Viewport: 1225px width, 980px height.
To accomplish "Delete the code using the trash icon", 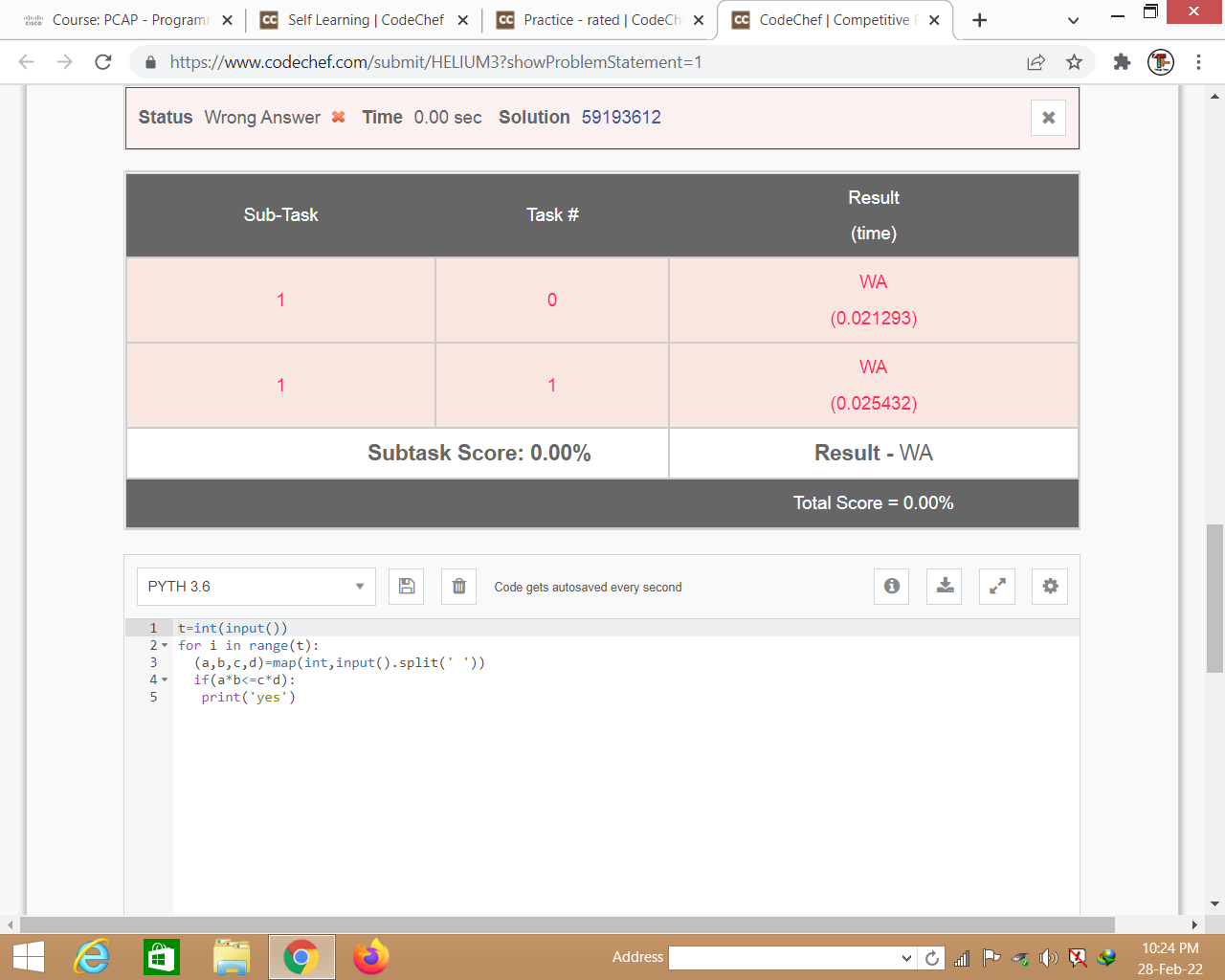I will point(458,586).
